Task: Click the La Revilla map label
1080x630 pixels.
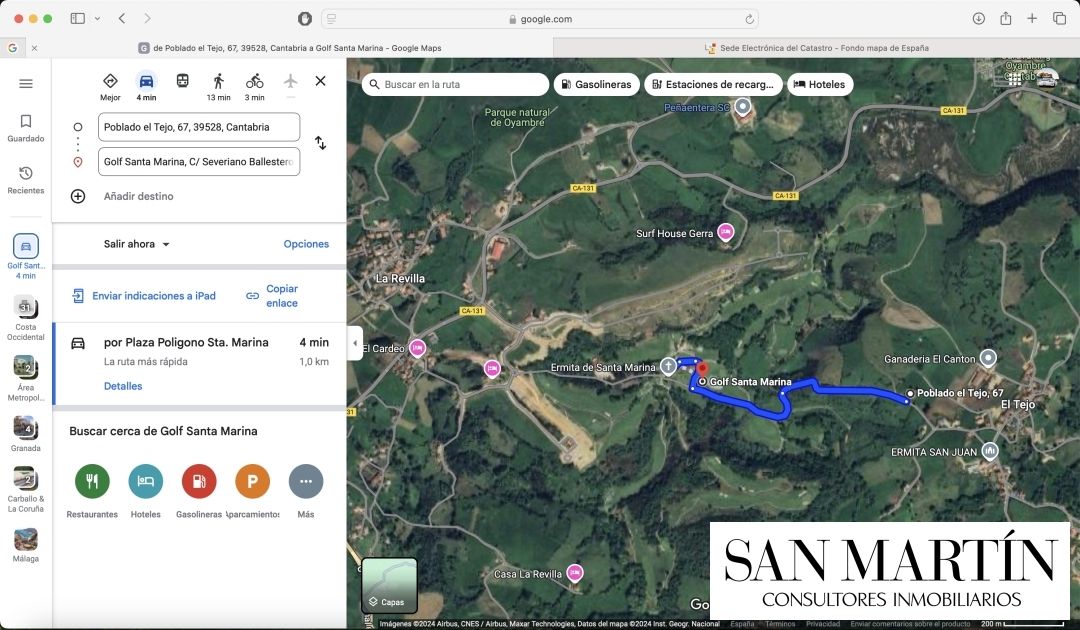Action: (x=400, y=279)
